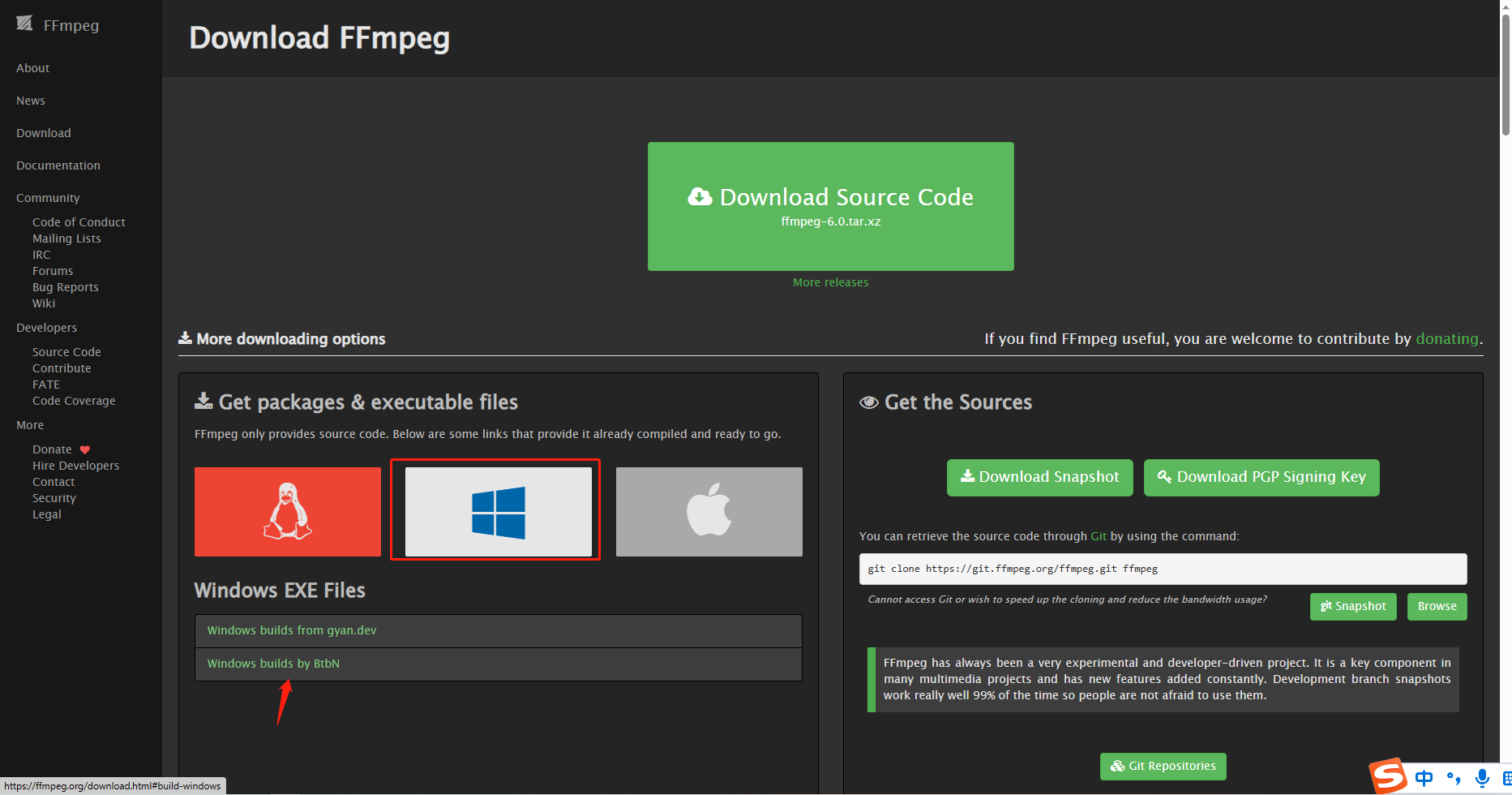
Task: Click the FFmpeg brand text in sidebar
Action: [71, 25]
